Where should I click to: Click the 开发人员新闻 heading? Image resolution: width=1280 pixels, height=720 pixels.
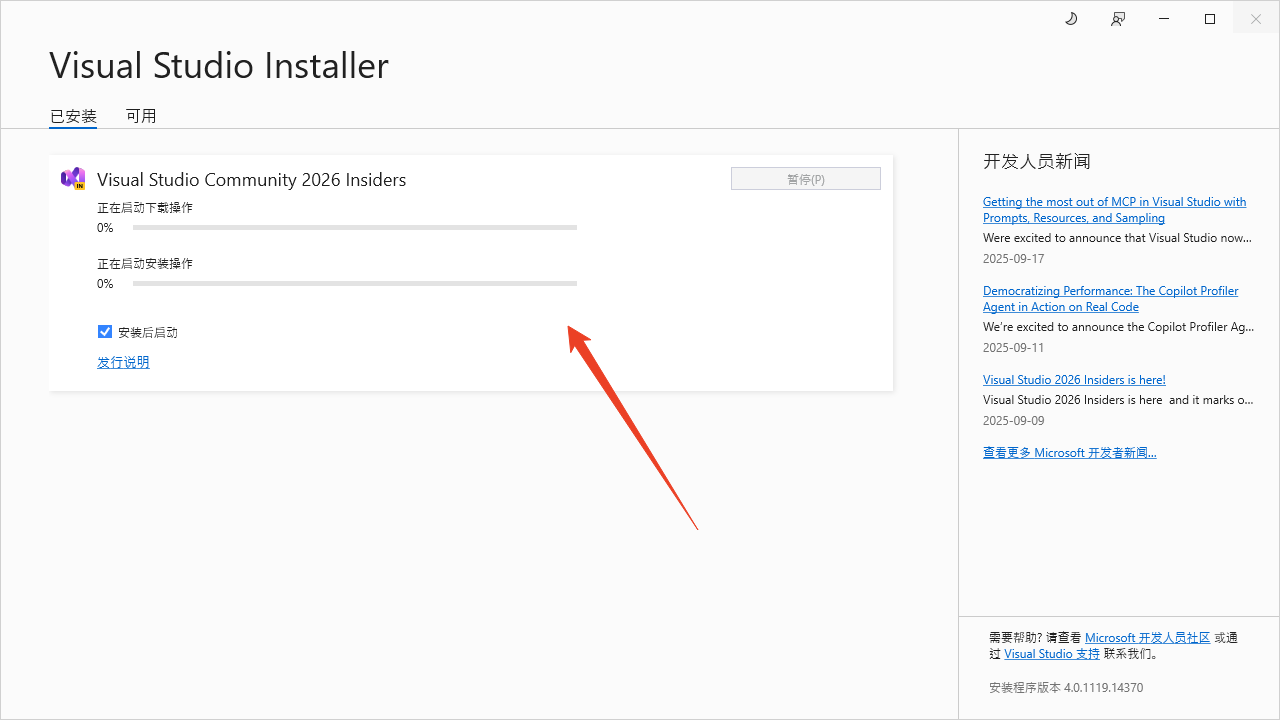click(1037, 161)
